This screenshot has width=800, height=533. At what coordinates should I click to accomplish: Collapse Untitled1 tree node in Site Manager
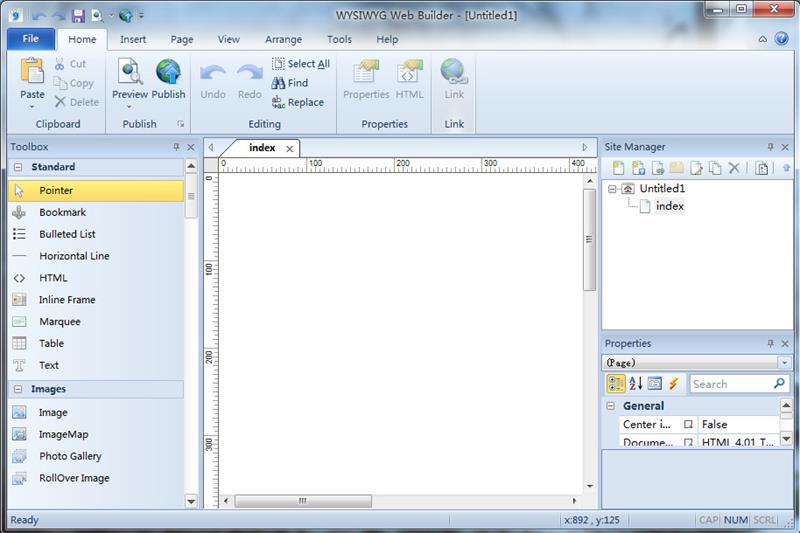pyautogui.click(x=612, y=189)
